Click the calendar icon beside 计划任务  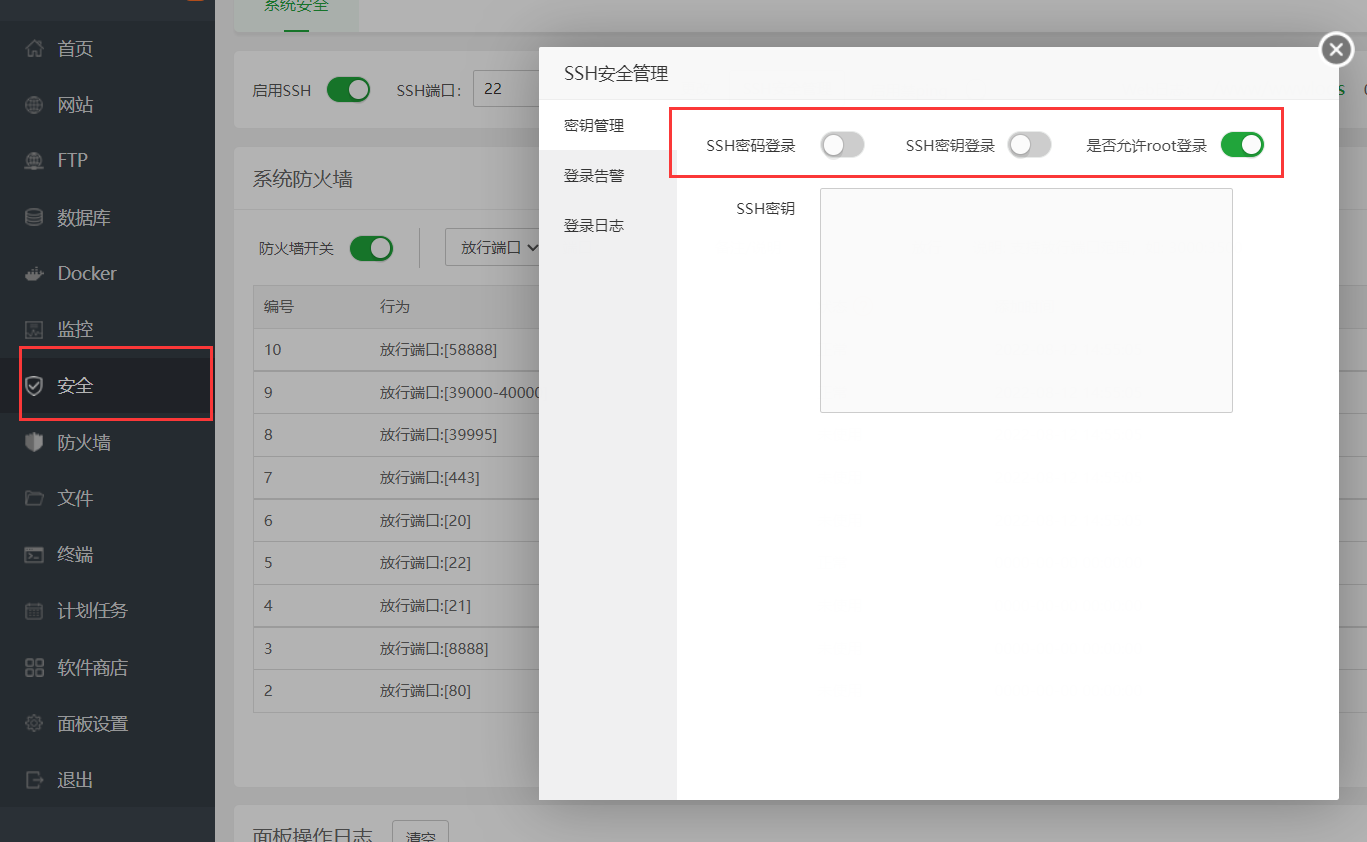point(35,610)
